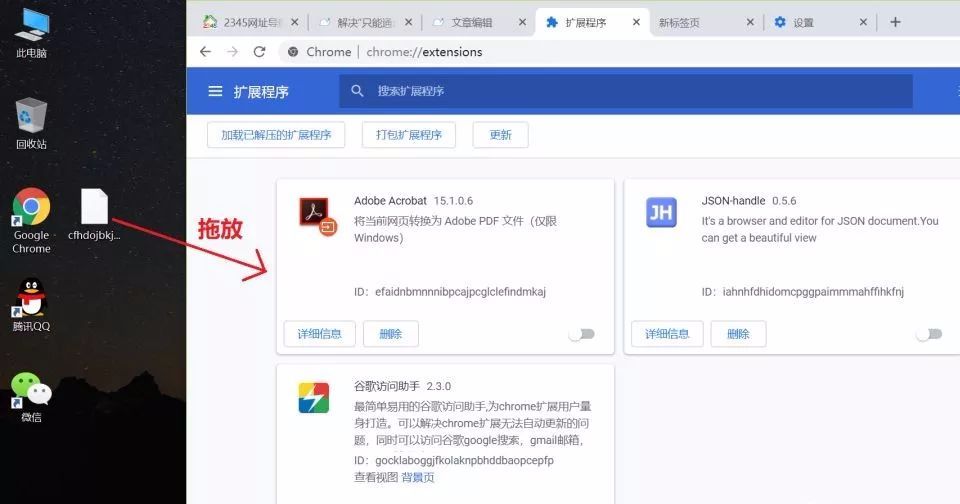Reload the extensions page
This screenshot has width=960, height=504.
(x=260, y=52)
